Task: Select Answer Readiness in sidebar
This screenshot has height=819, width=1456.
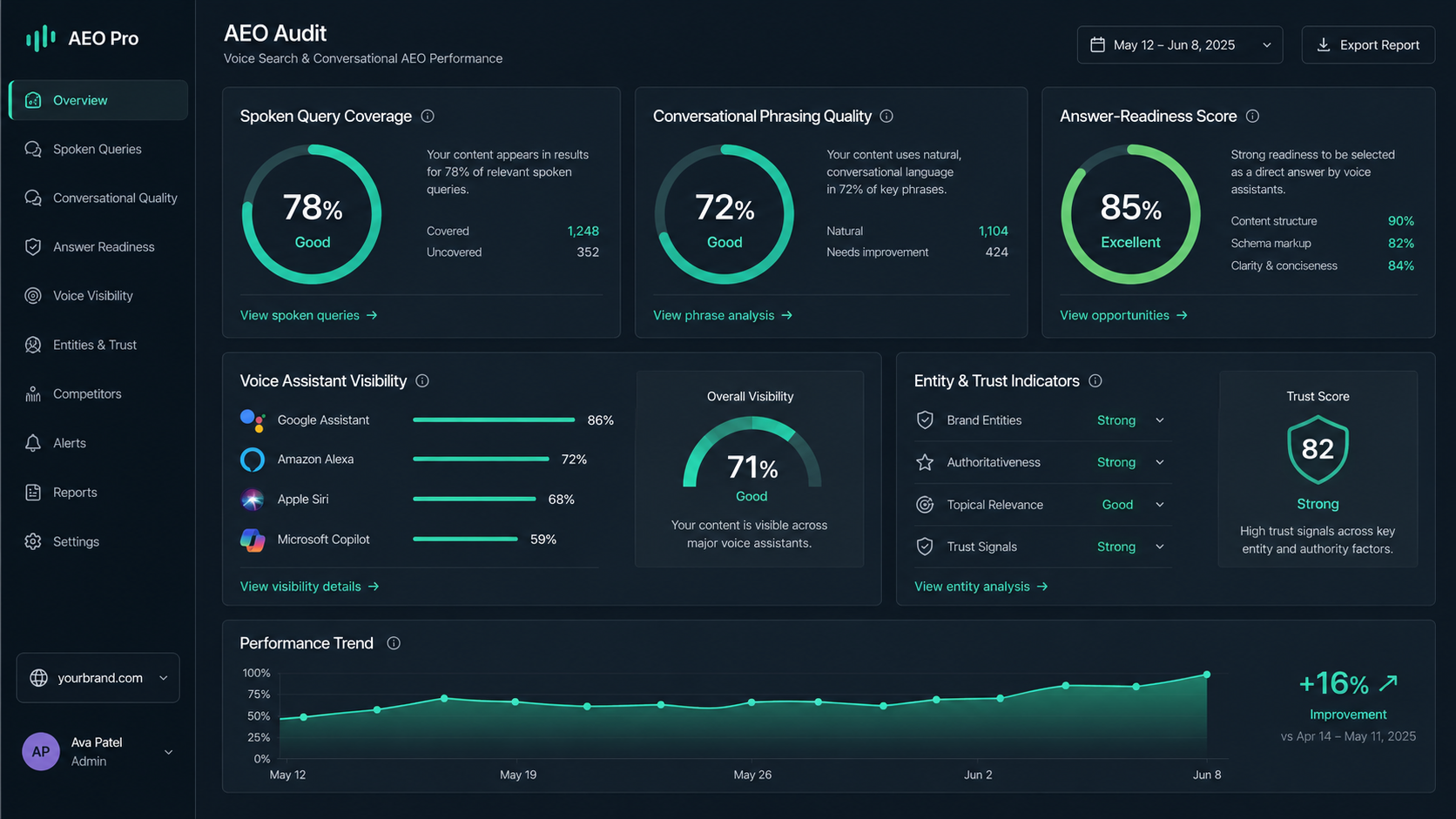Action: tap(98, 247)
